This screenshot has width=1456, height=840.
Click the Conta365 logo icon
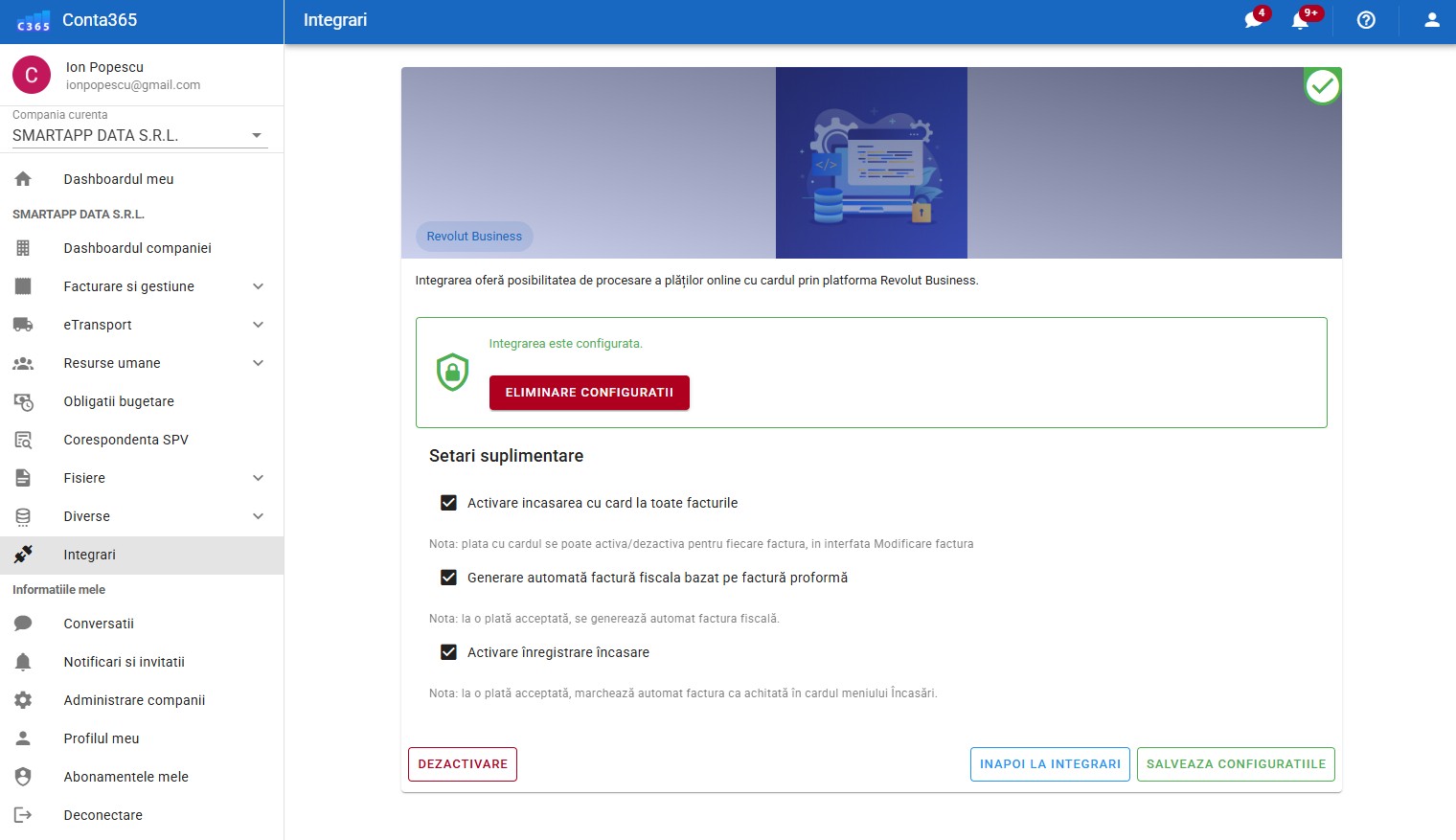34,21
